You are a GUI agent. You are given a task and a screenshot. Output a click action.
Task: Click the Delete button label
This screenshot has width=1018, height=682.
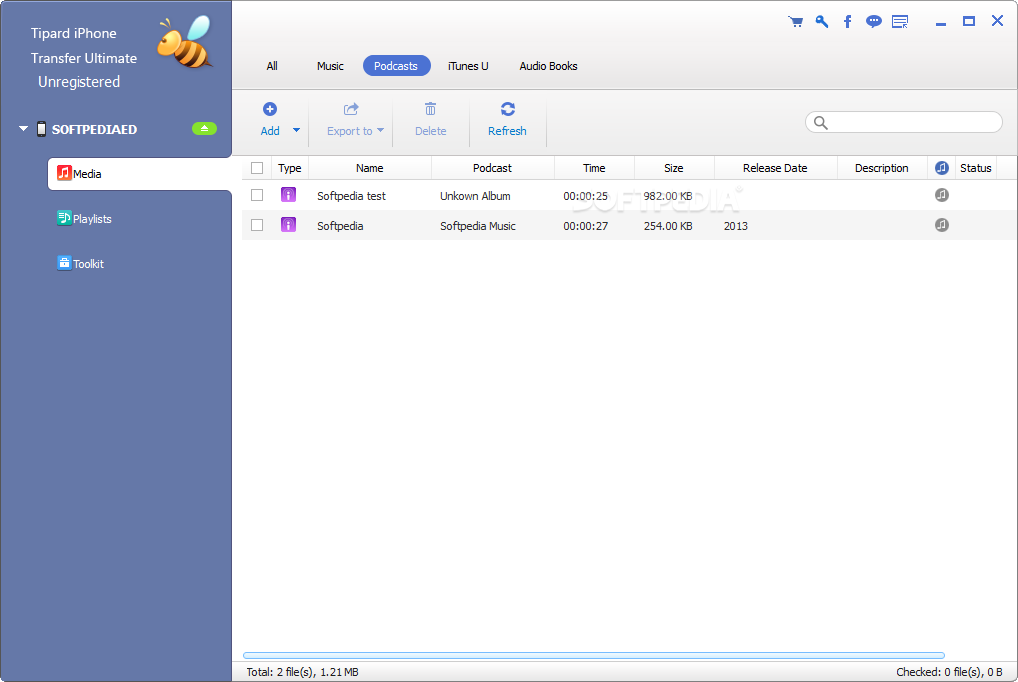point(430,131)
